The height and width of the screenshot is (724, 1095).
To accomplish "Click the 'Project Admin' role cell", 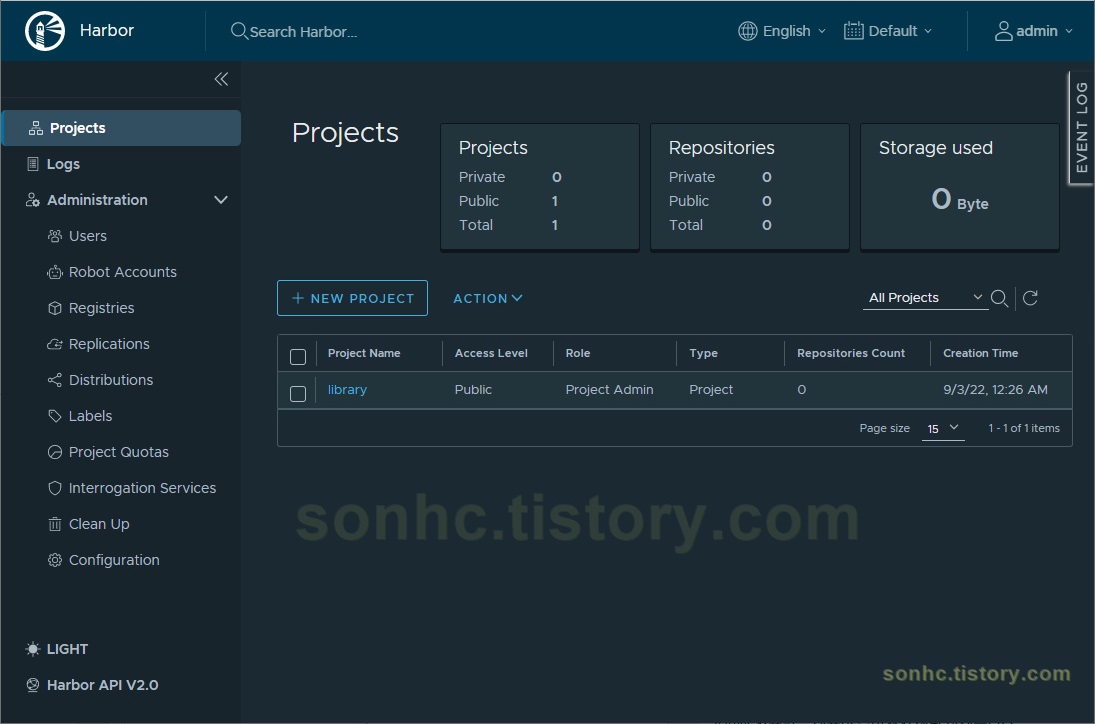I will pos(609,390).
